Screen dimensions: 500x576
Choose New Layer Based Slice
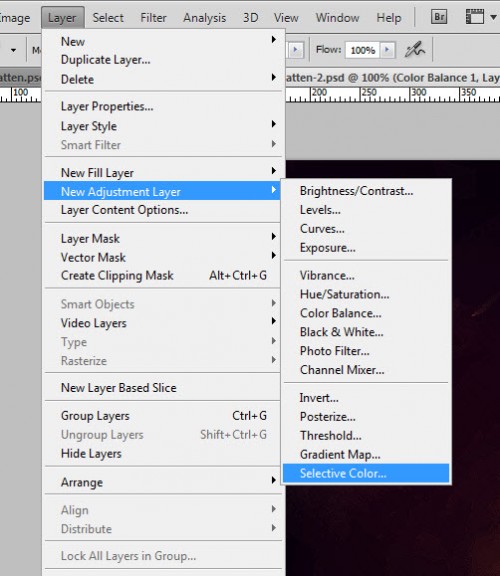[x=162, y=388]
